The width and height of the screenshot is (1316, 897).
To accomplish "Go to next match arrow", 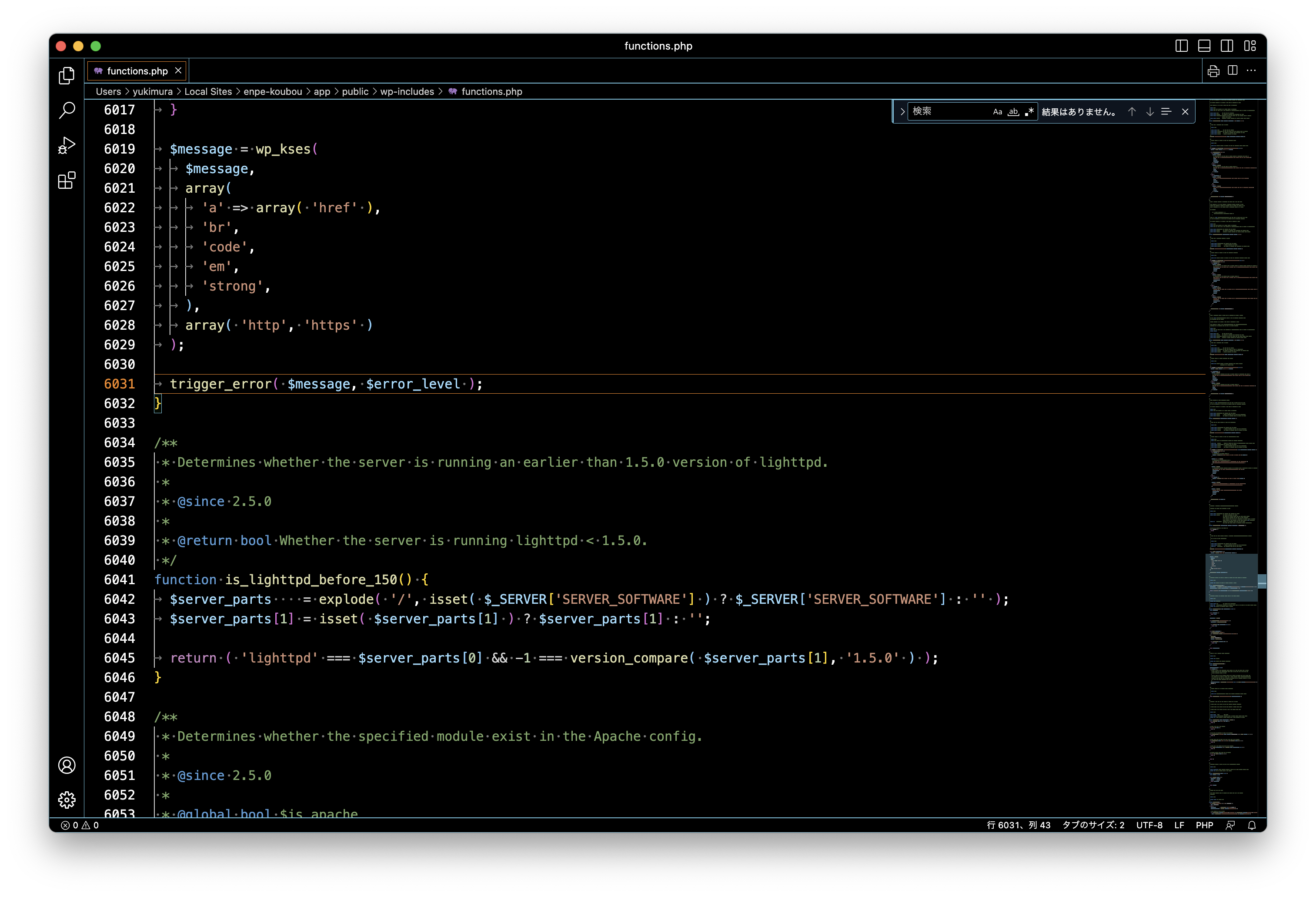I will (x=1149, y=111).
